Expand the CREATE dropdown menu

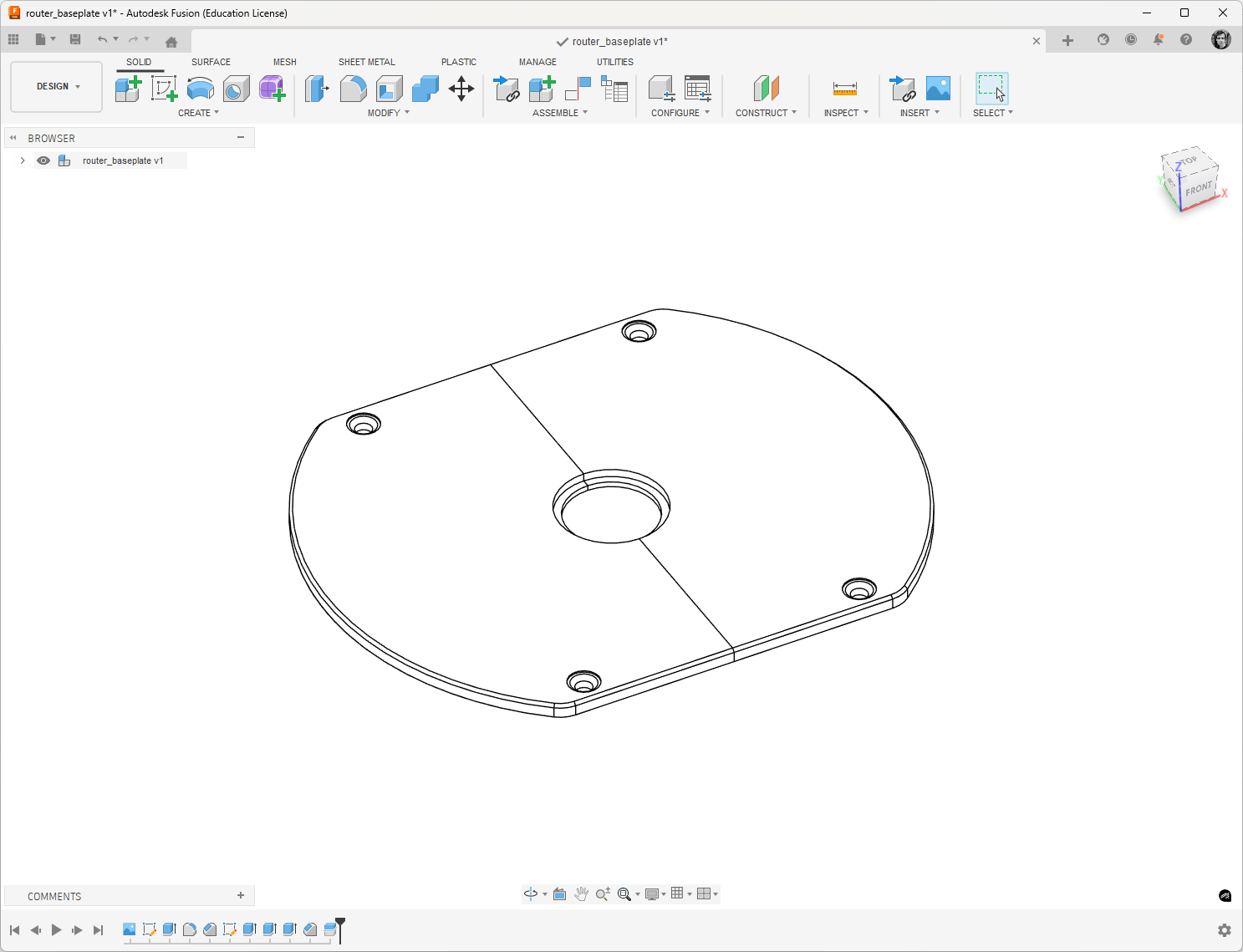[199, 113]
